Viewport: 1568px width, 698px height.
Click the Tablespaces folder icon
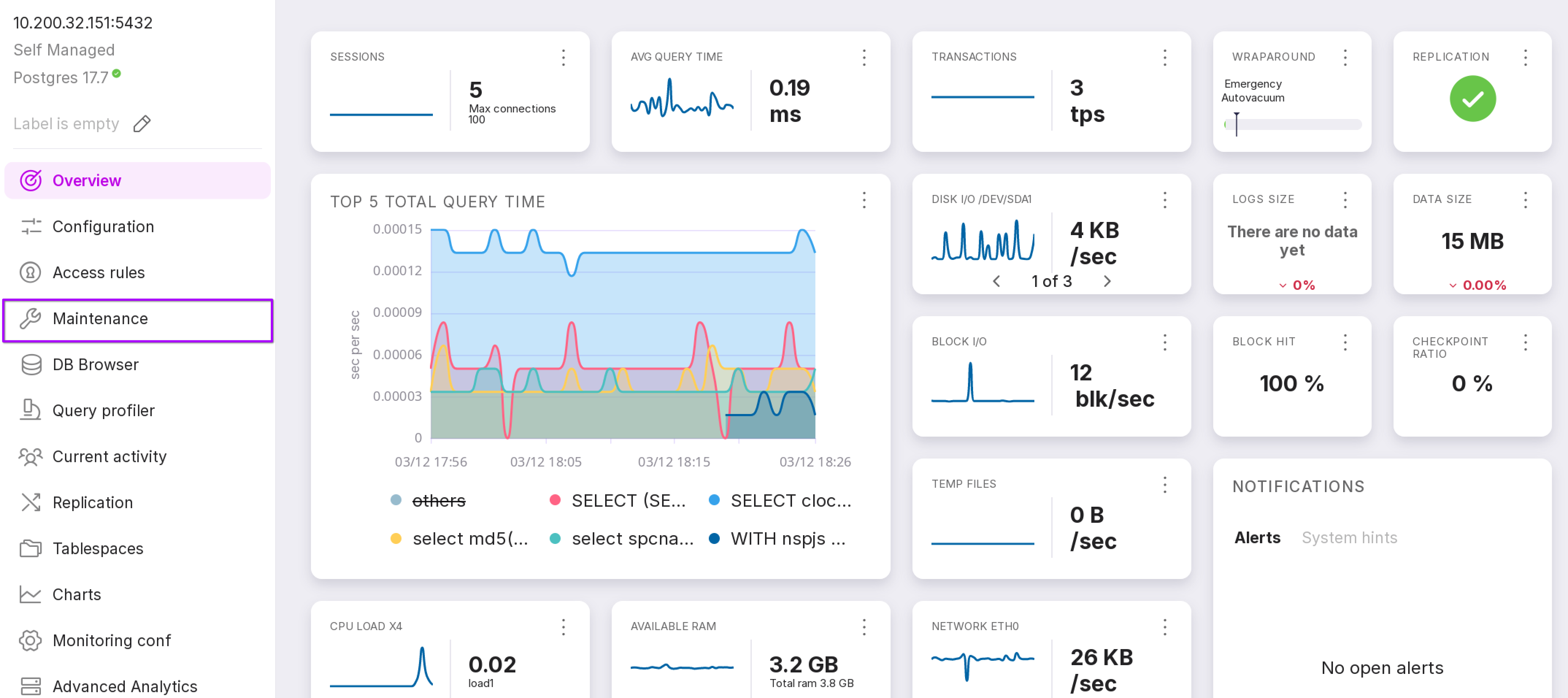click(30, 548)
